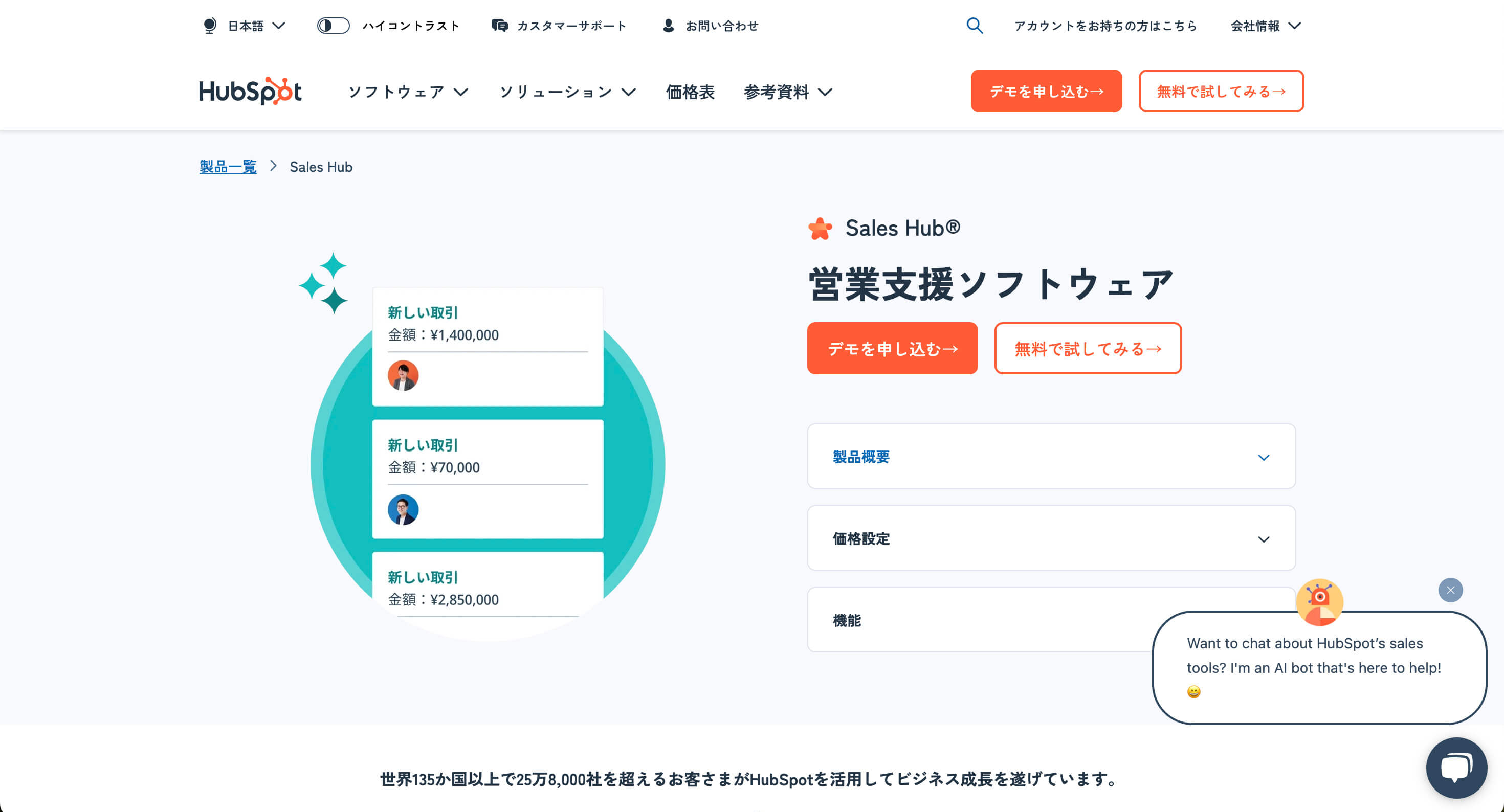Click the hero デモを申し込む button
The width and height of the screenshot is (1504, 812).
(x=892, y=349)
